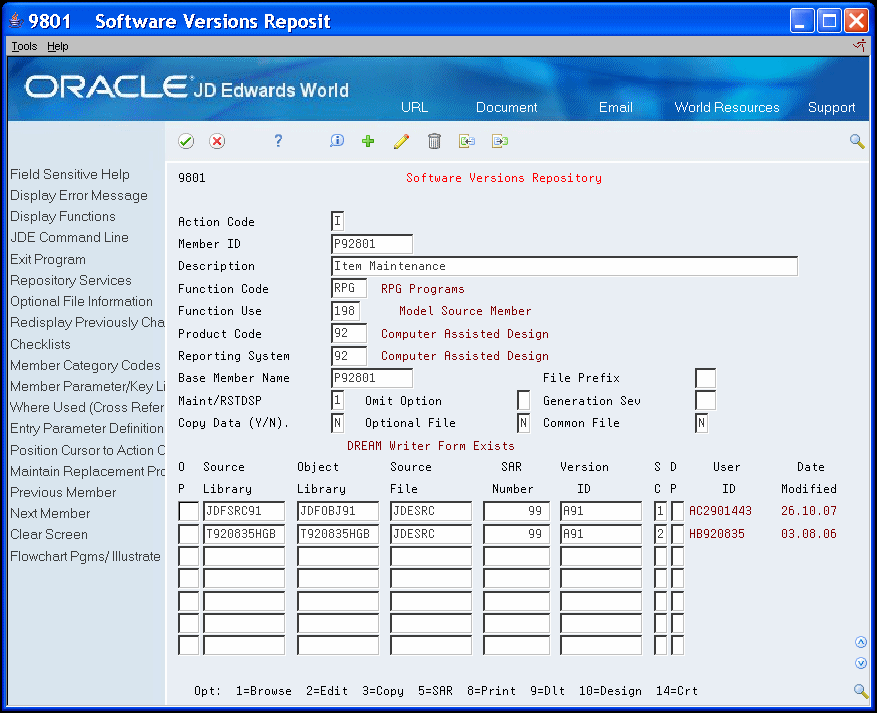Click the Copy Data (Y/N) field
Image resolution: width=877 pixels, height=713 pixels.
[337, 423]
